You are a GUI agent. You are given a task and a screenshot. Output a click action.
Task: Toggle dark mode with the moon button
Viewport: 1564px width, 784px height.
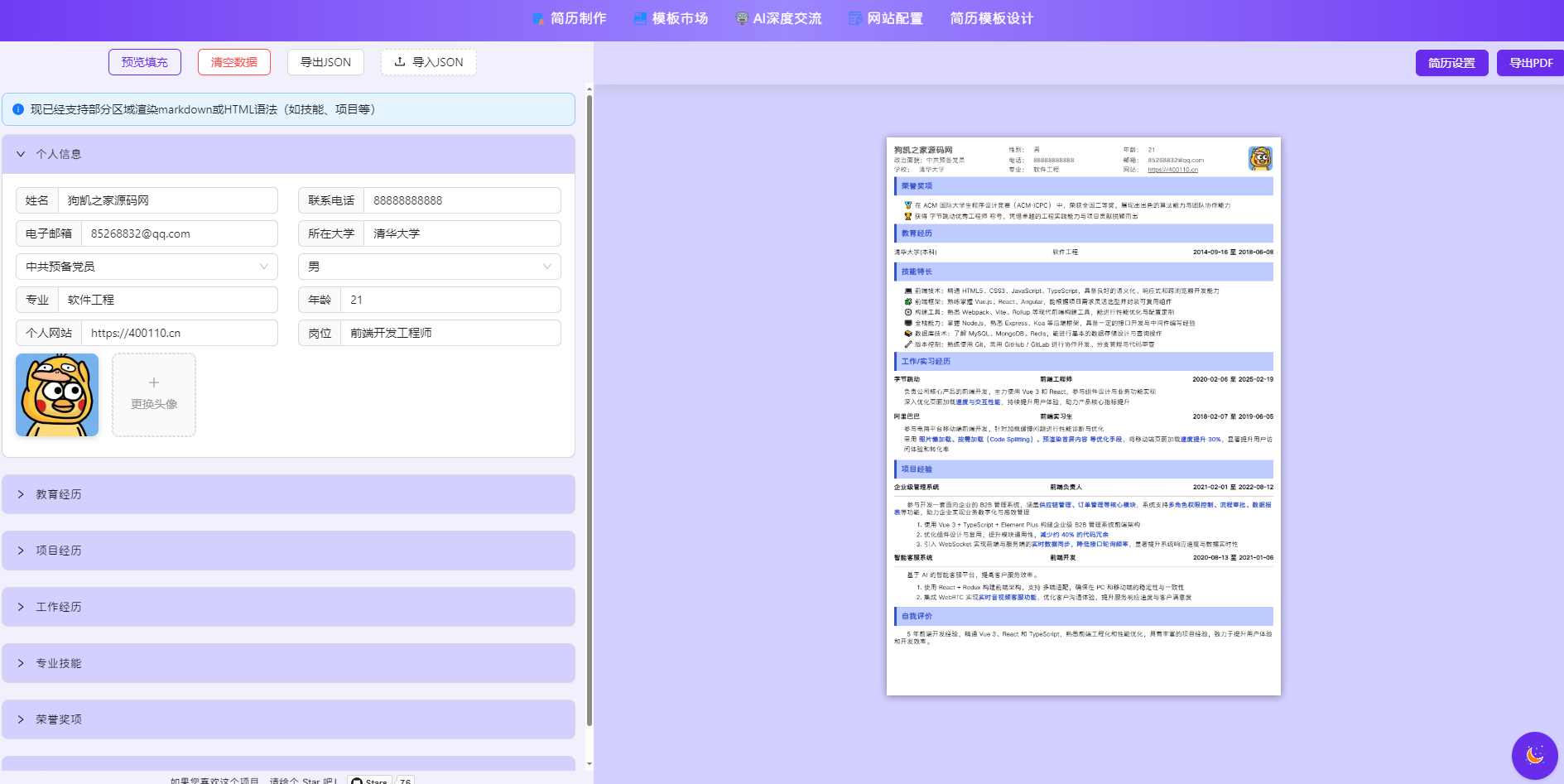coord(1534,756)
